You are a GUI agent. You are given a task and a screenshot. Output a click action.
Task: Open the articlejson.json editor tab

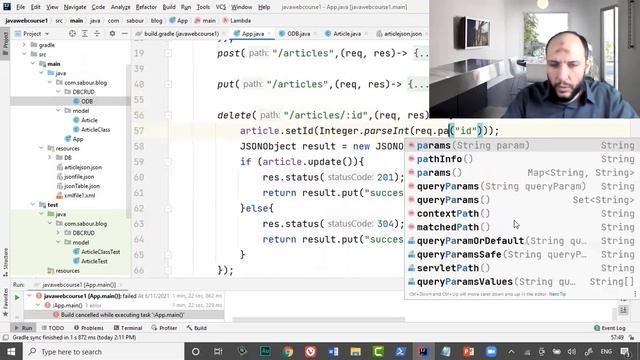click(402, 33)
